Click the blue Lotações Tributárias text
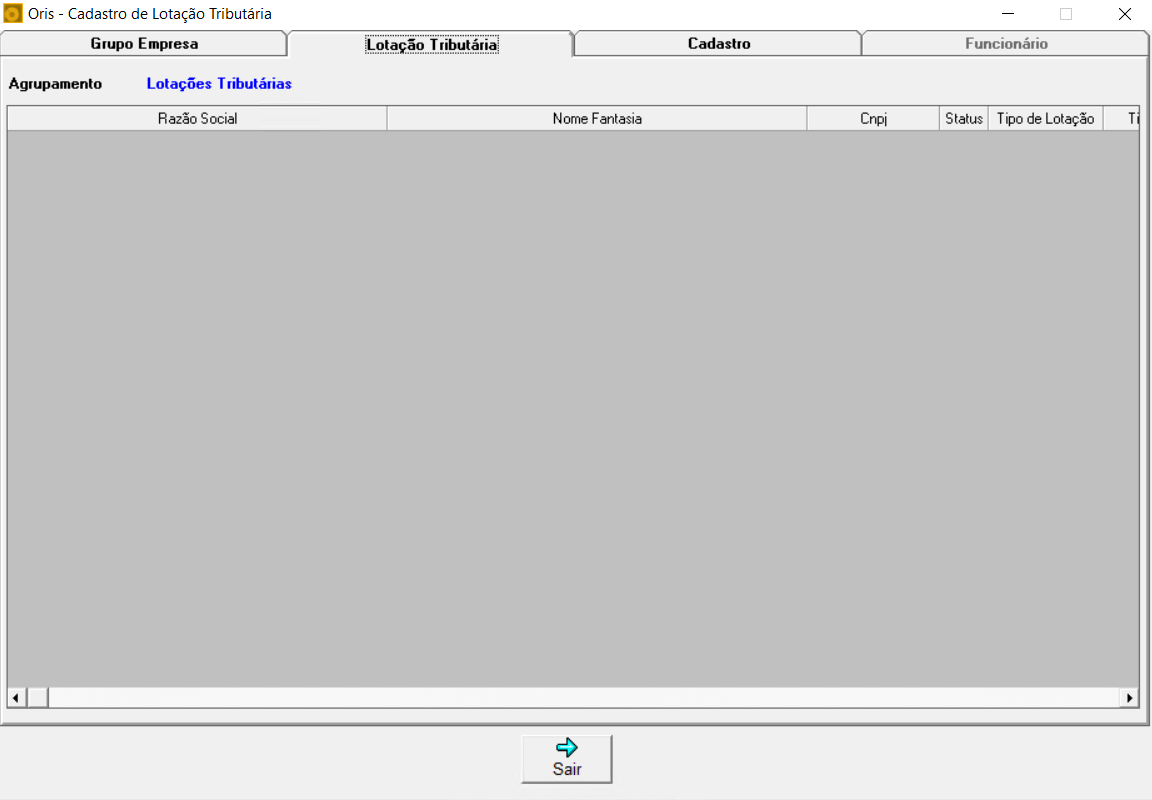 pyautogui.click(x=219, y=84)
